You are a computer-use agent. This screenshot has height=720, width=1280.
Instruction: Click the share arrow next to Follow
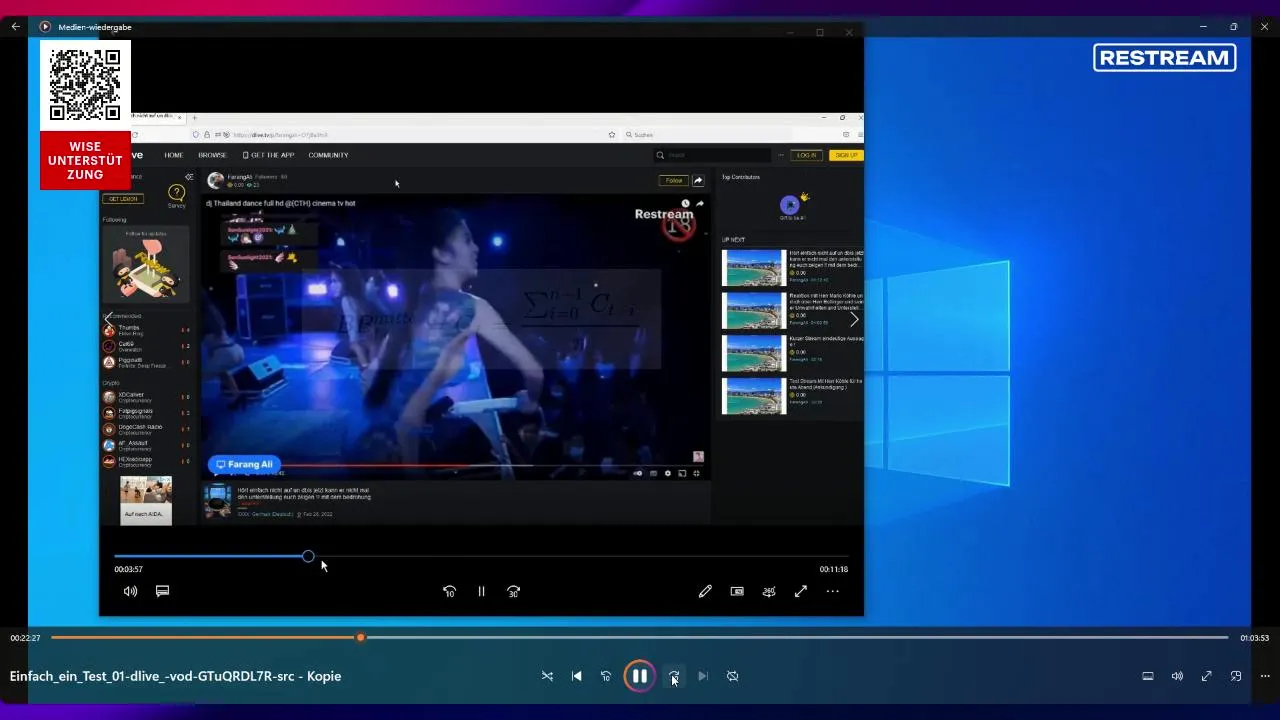pos(698,180)
